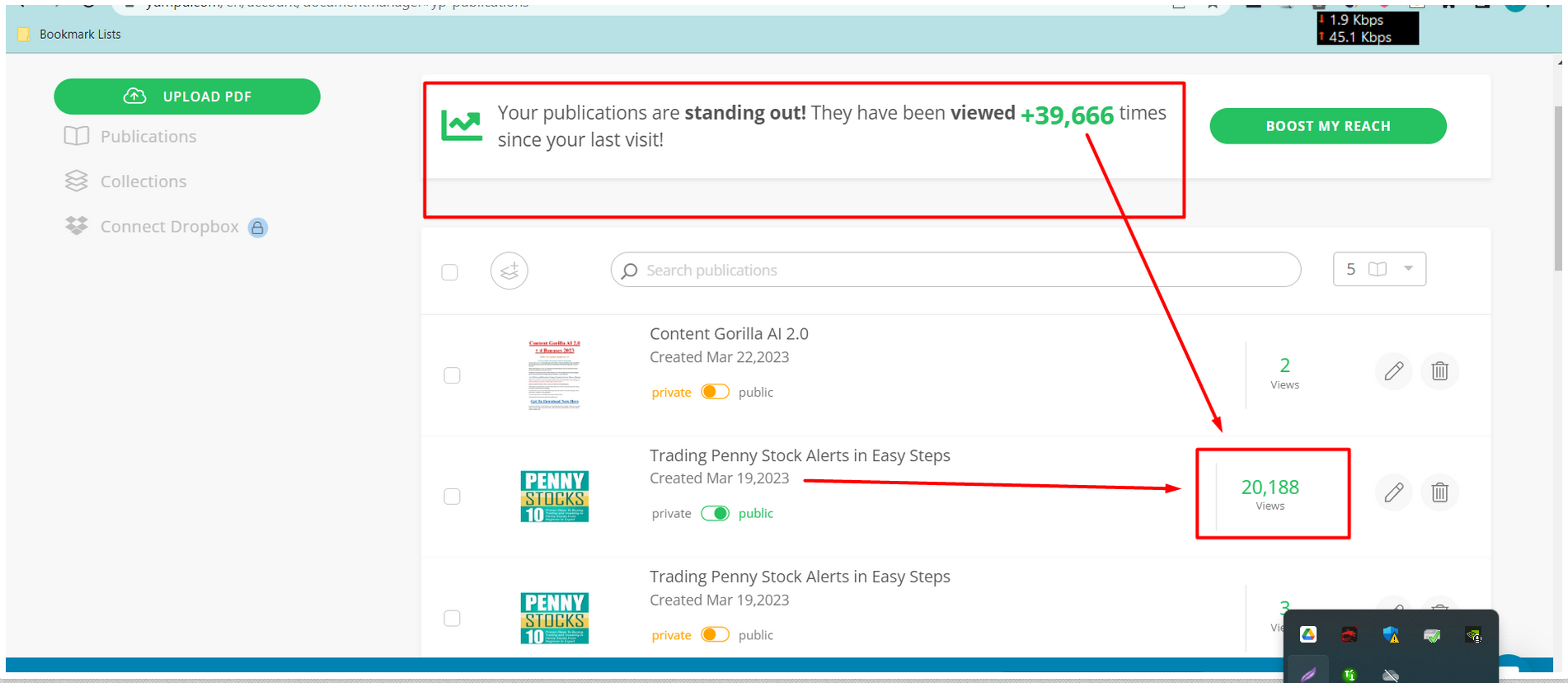Edit Content Gorilla AI 2.0 via the pencil icon
This screenshot has height=683, width=1568.
[x=1394, y=371]
